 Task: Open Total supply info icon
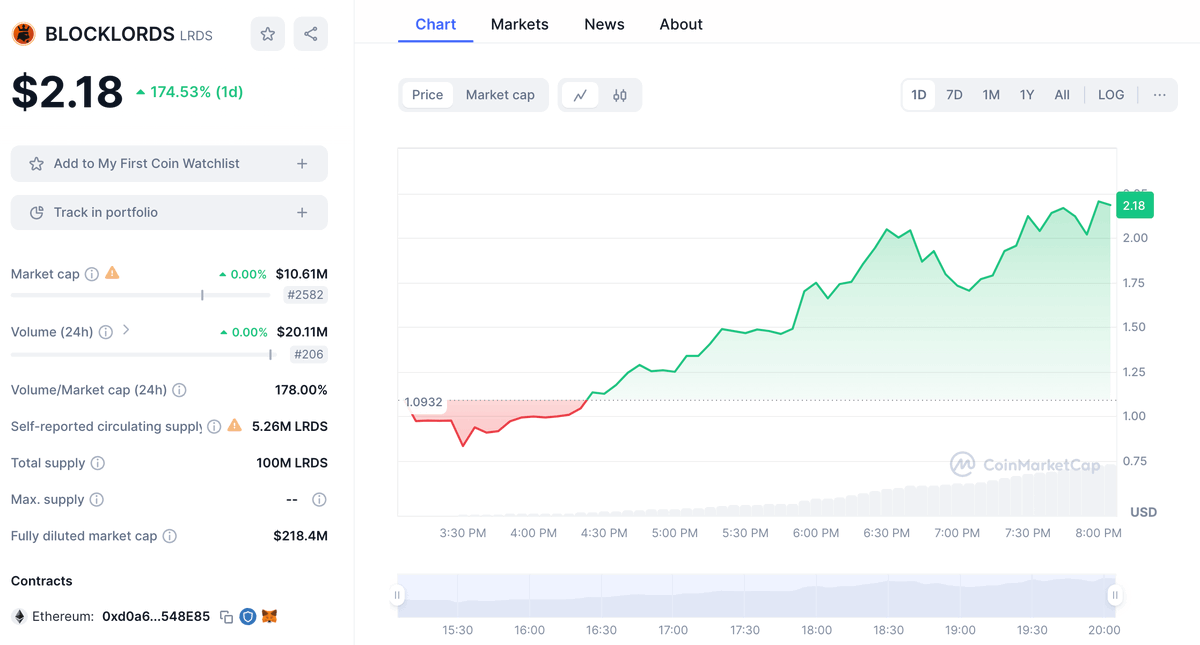[x=98, y=463]
